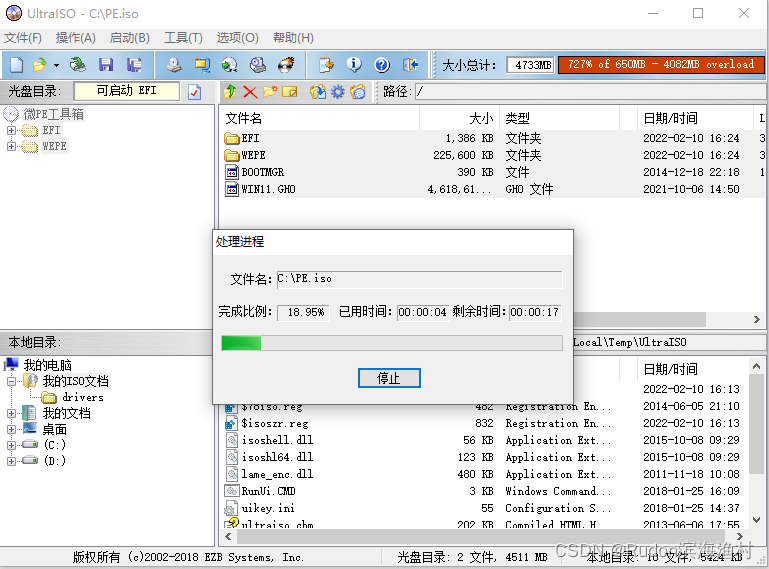Collapse the 我的ISO文档 tree node

click(11, 381)
